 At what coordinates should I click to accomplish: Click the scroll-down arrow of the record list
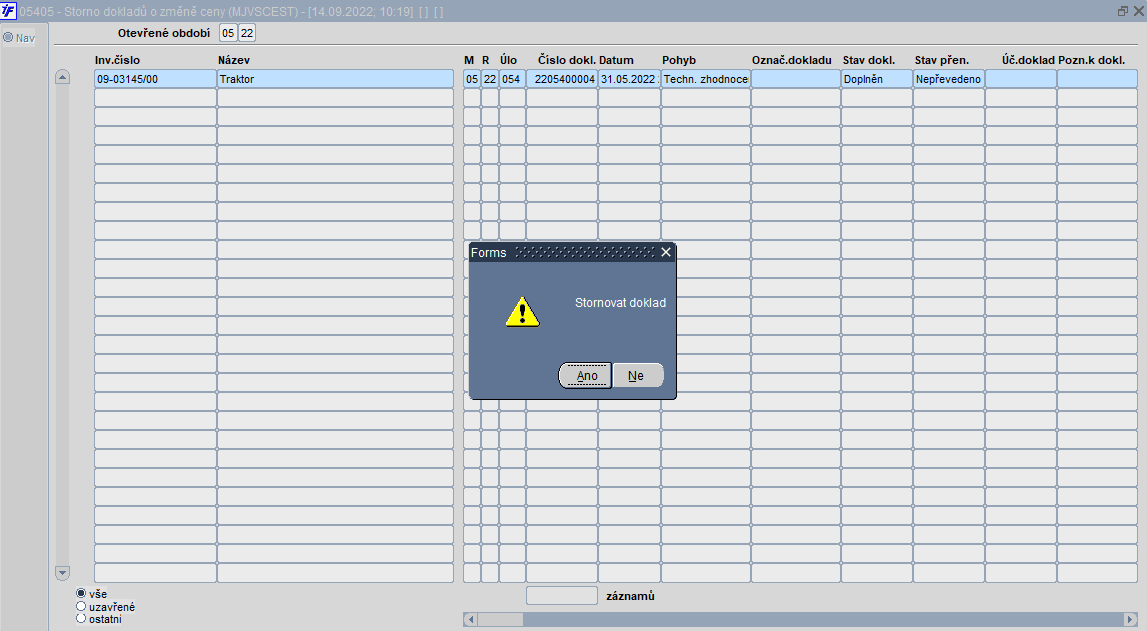click(62, 573)
